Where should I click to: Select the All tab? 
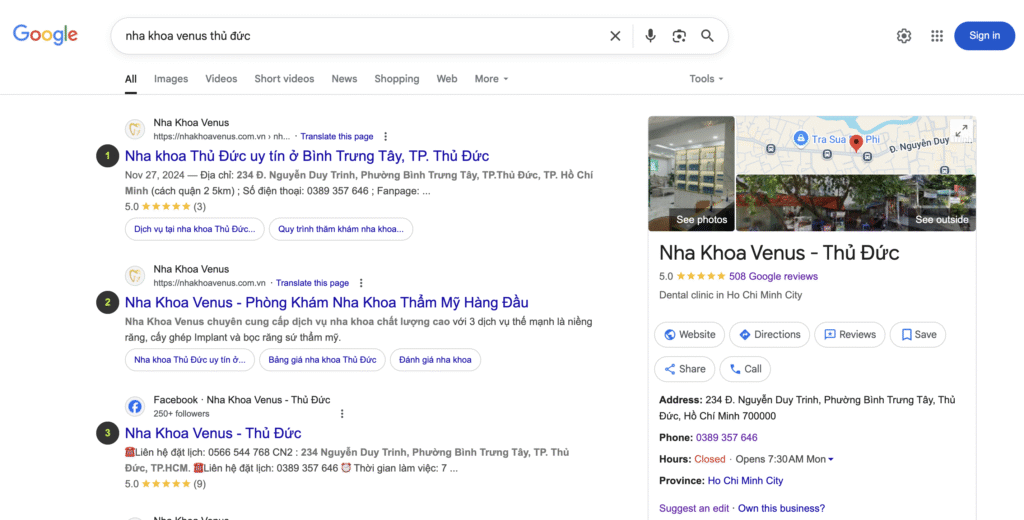click(x=131, y=78)
